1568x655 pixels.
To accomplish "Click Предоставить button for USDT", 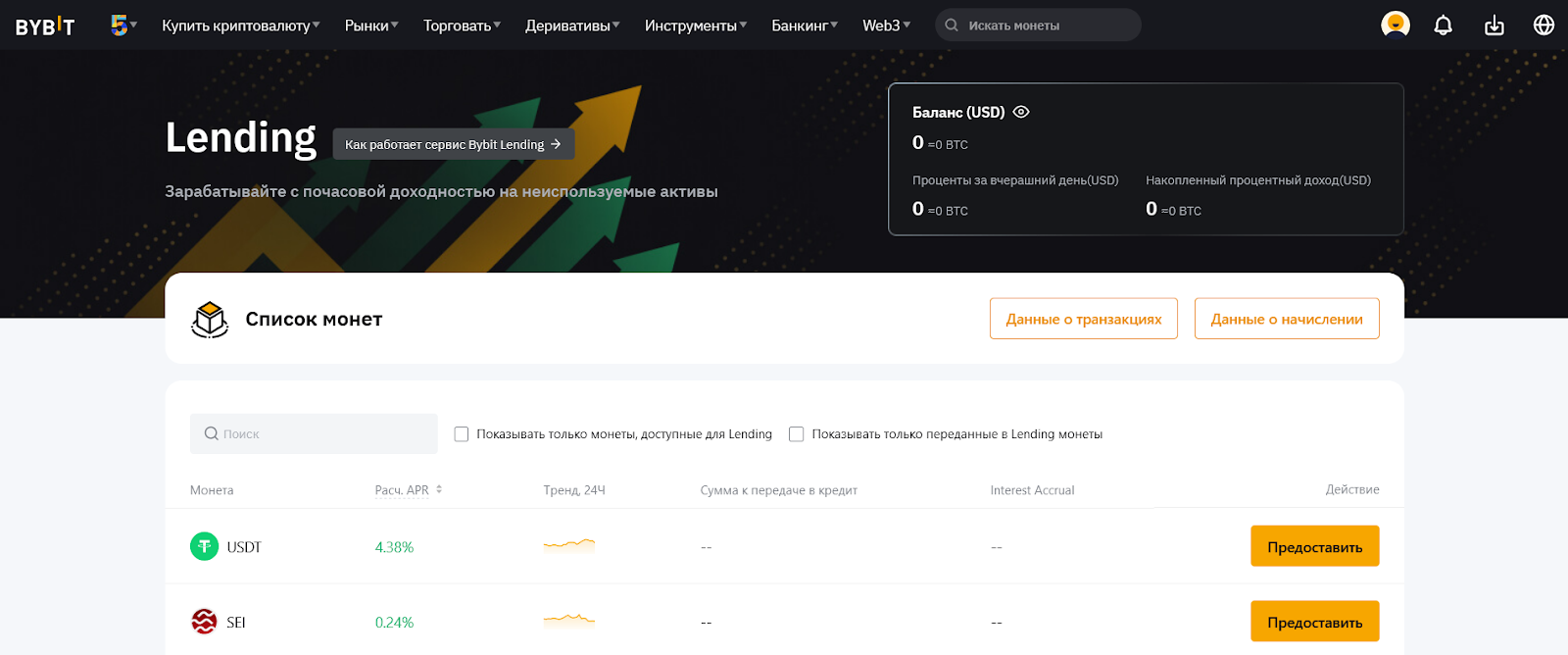I will click(1314, 546).
